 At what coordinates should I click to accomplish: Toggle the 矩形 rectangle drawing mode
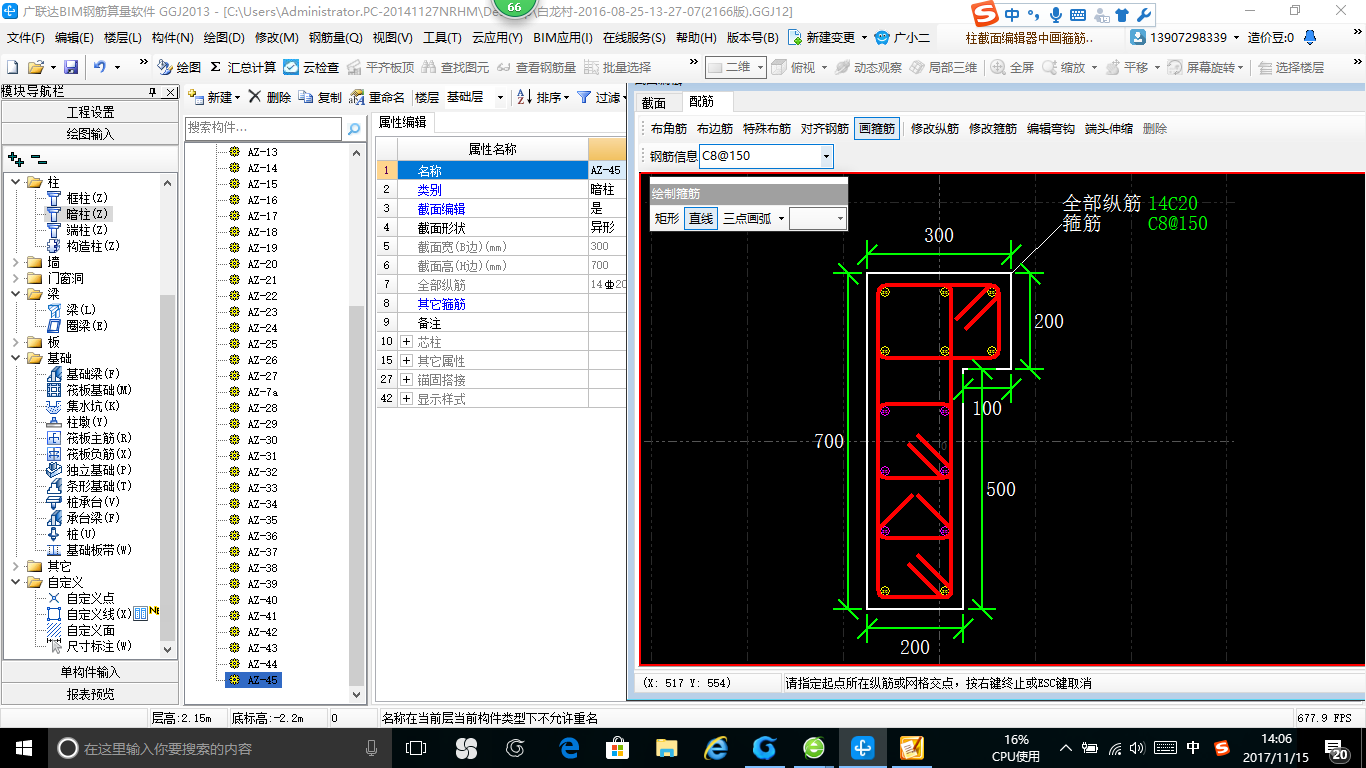pyautogui.click(x=667, y=218)
